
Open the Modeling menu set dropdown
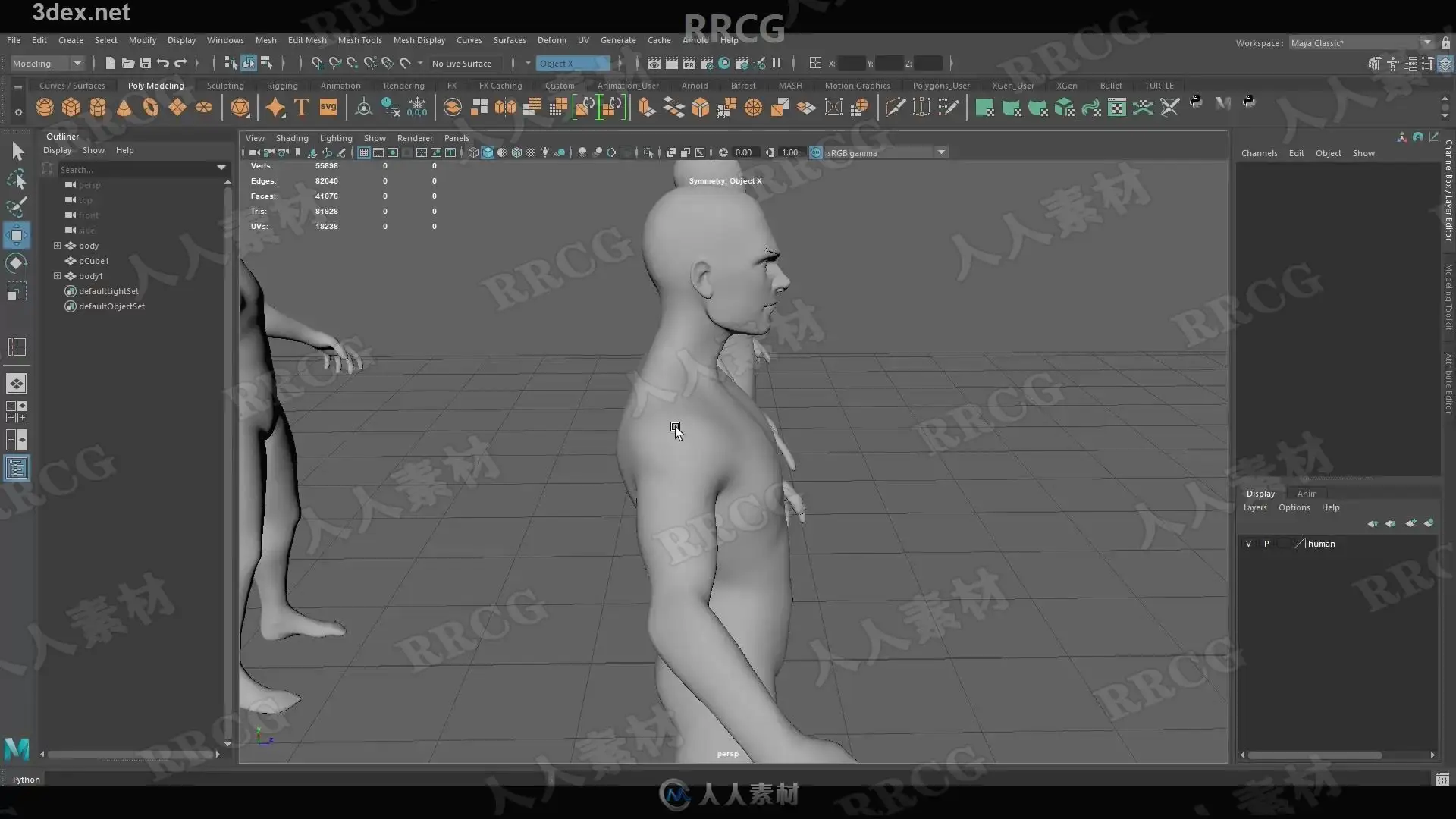point(46,64)
